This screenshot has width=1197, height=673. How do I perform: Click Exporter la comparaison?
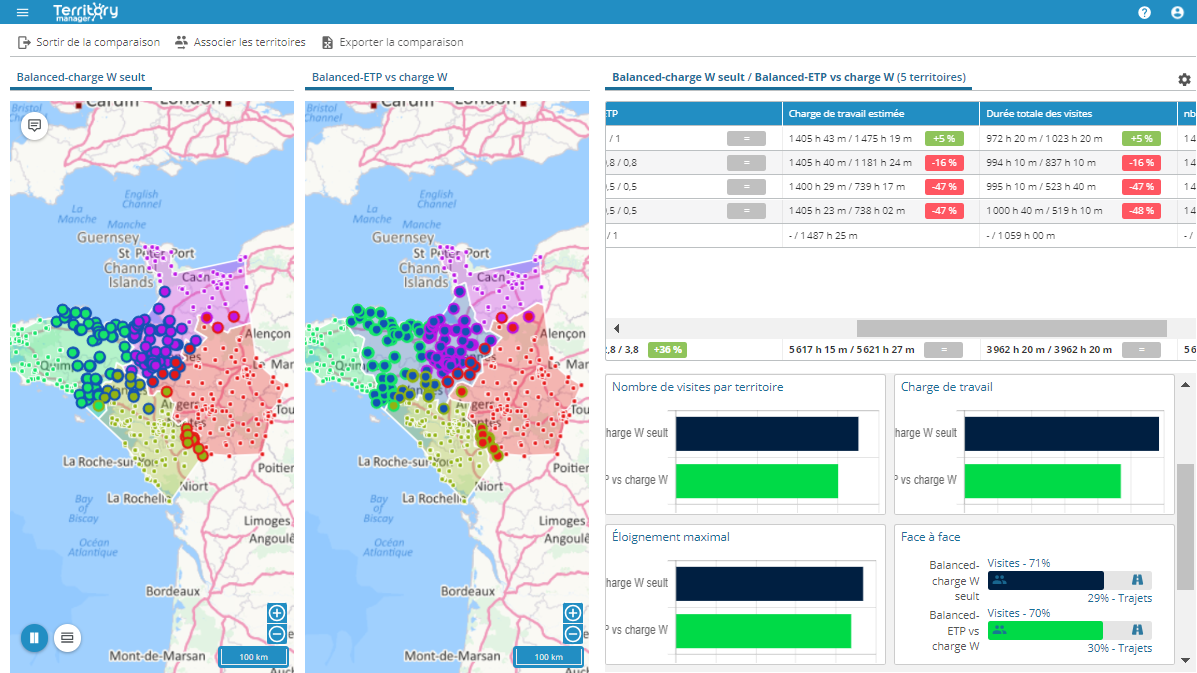click(x=392, y=42)
